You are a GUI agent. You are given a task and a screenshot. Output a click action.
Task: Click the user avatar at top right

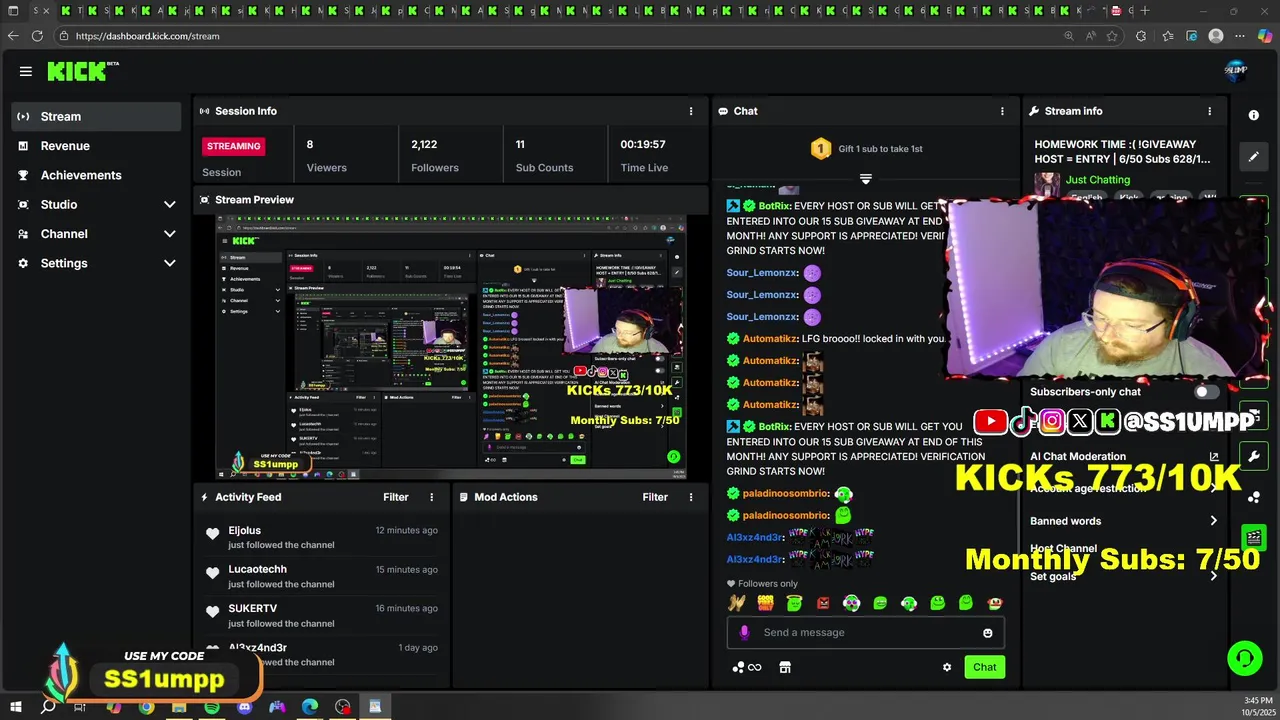coord(1236,69)
